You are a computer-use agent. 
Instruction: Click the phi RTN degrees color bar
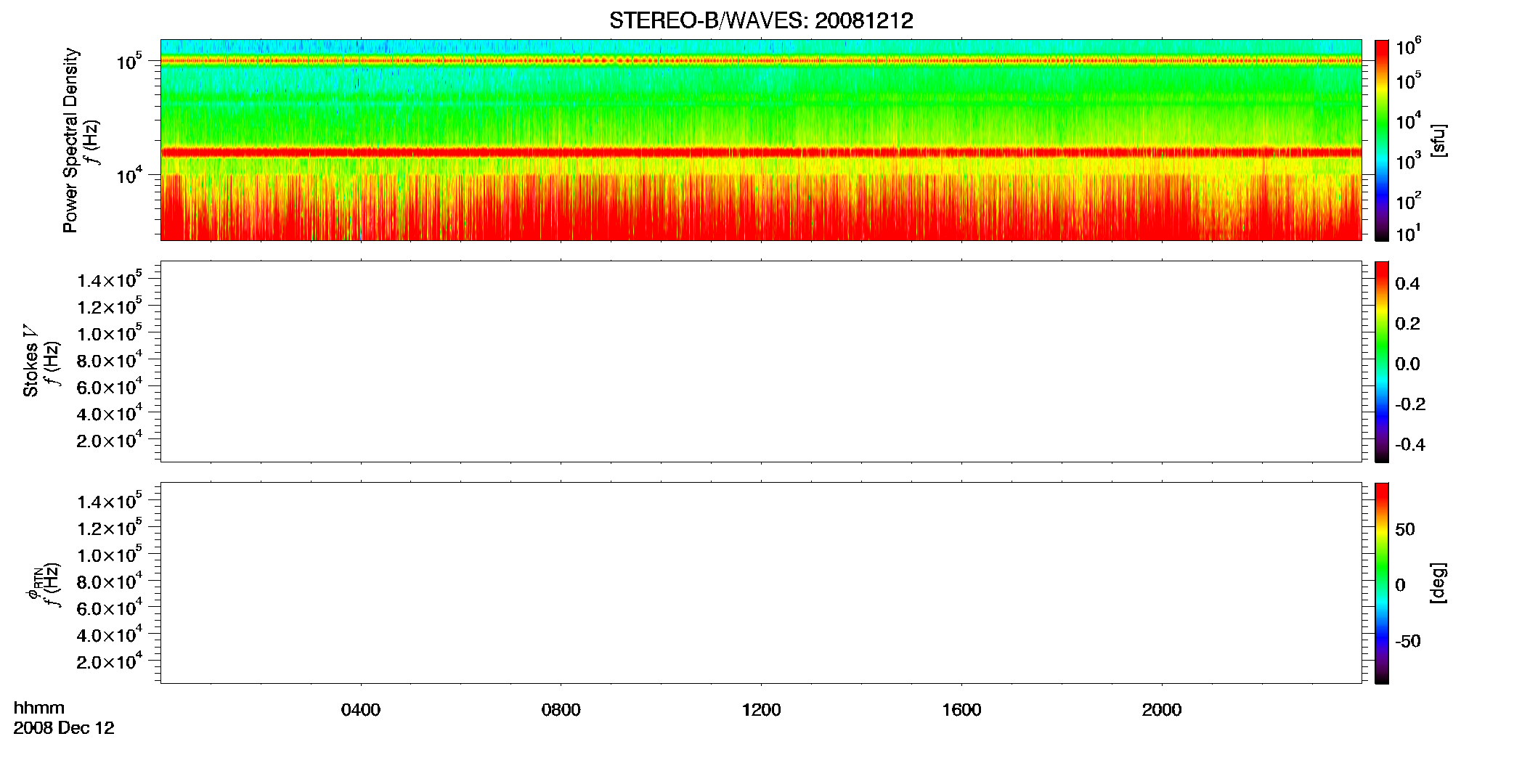1382,583
